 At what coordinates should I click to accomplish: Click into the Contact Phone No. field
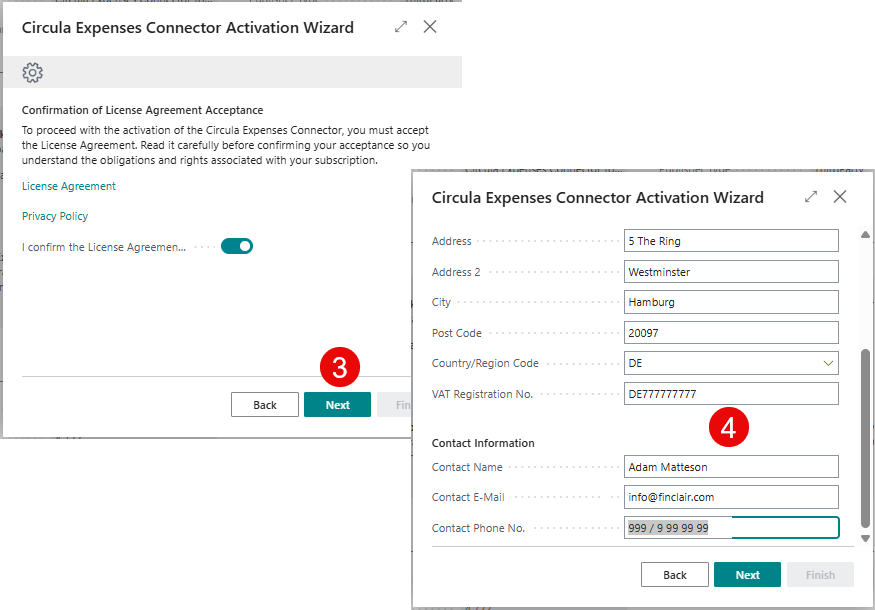731,527
